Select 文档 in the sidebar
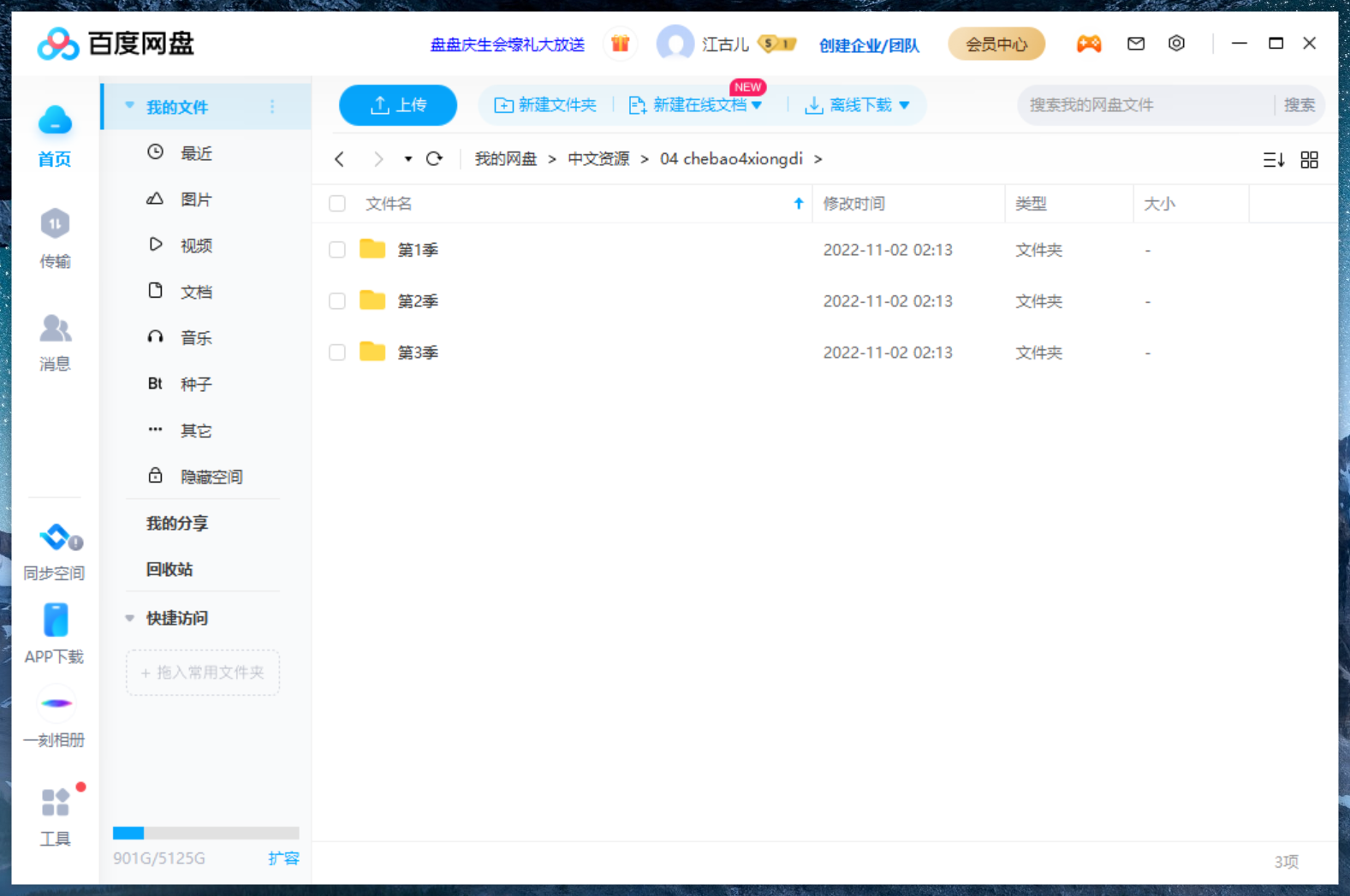The height and width of the screenshot is (896, 1350). click(196, 292)
